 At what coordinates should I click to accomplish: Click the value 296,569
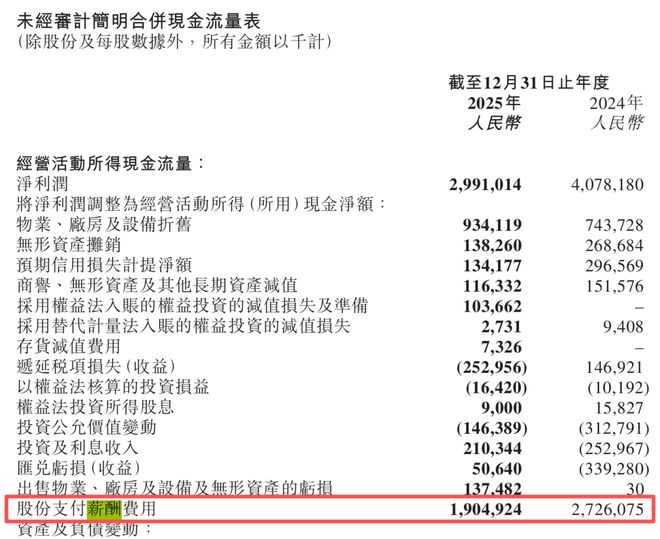click(615, 266)
